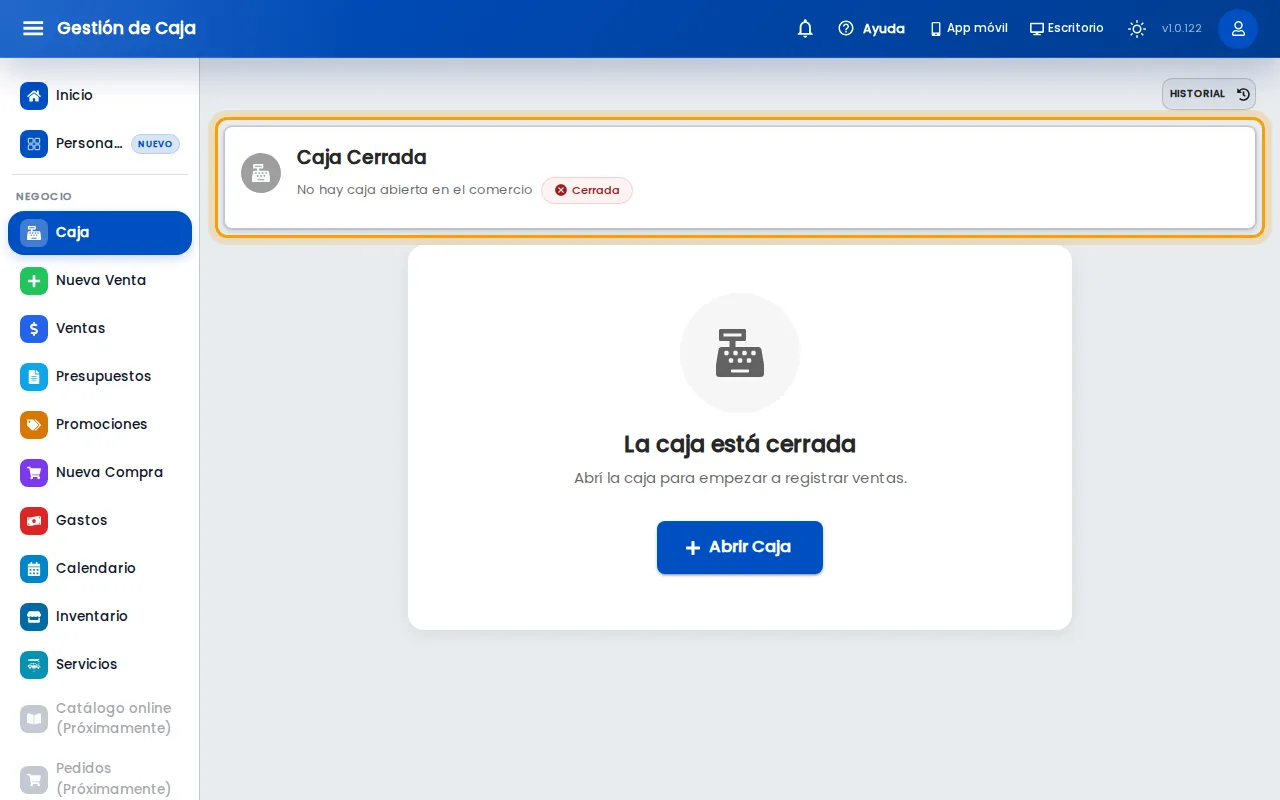Click the Ventas dollar icon
The height and width of the screenshot is (800, 1280).
tap(34, 328)
